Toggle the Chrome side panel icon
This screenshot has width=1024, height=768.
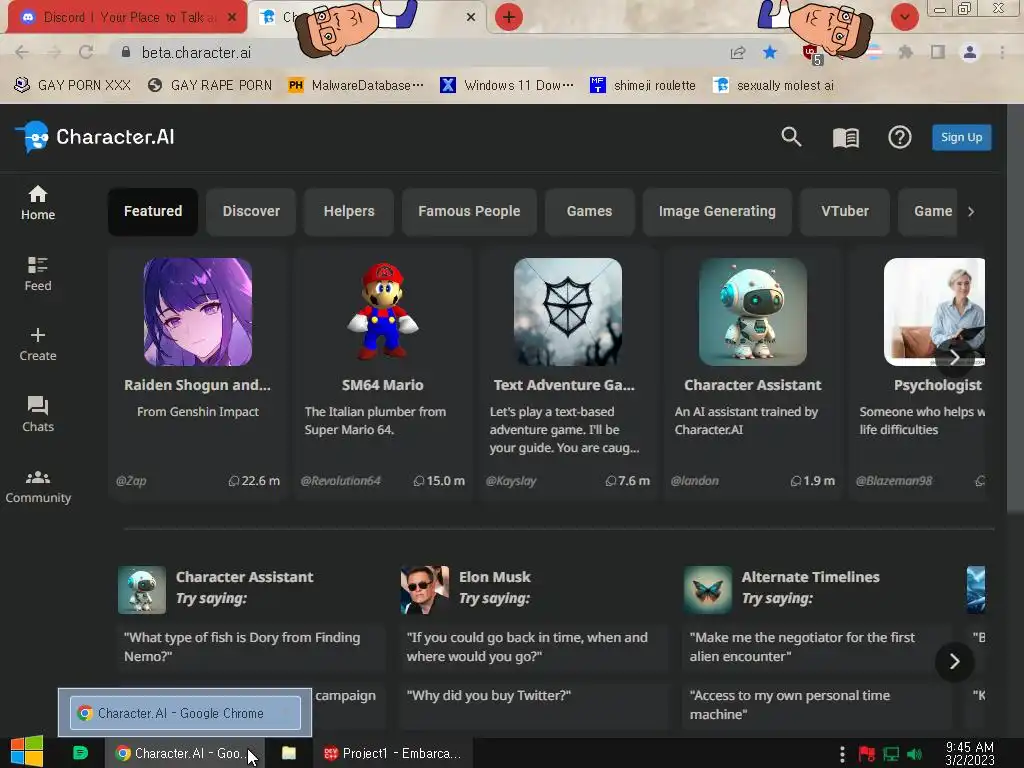(x=938, y=52)
